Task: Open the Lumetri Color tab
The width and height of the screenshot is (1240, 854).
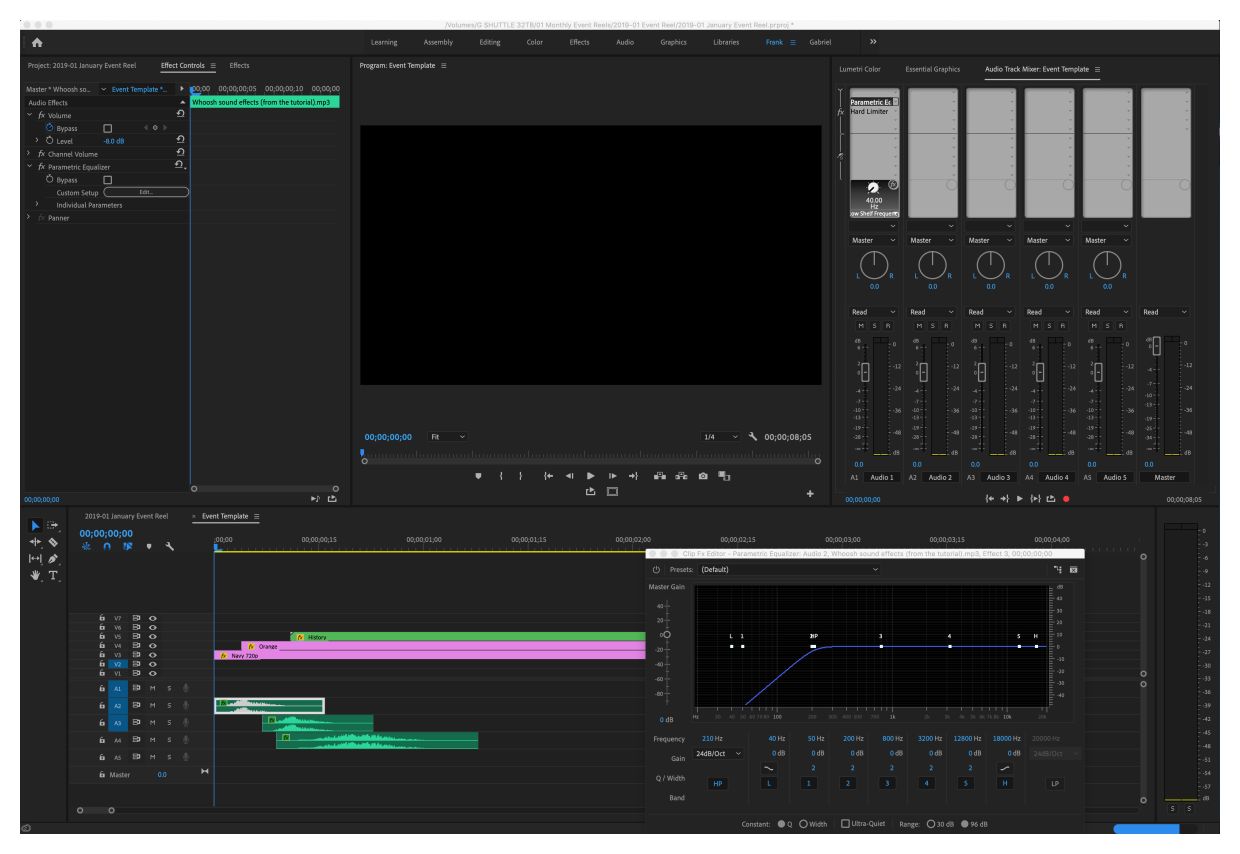Action: coord(860,69)
